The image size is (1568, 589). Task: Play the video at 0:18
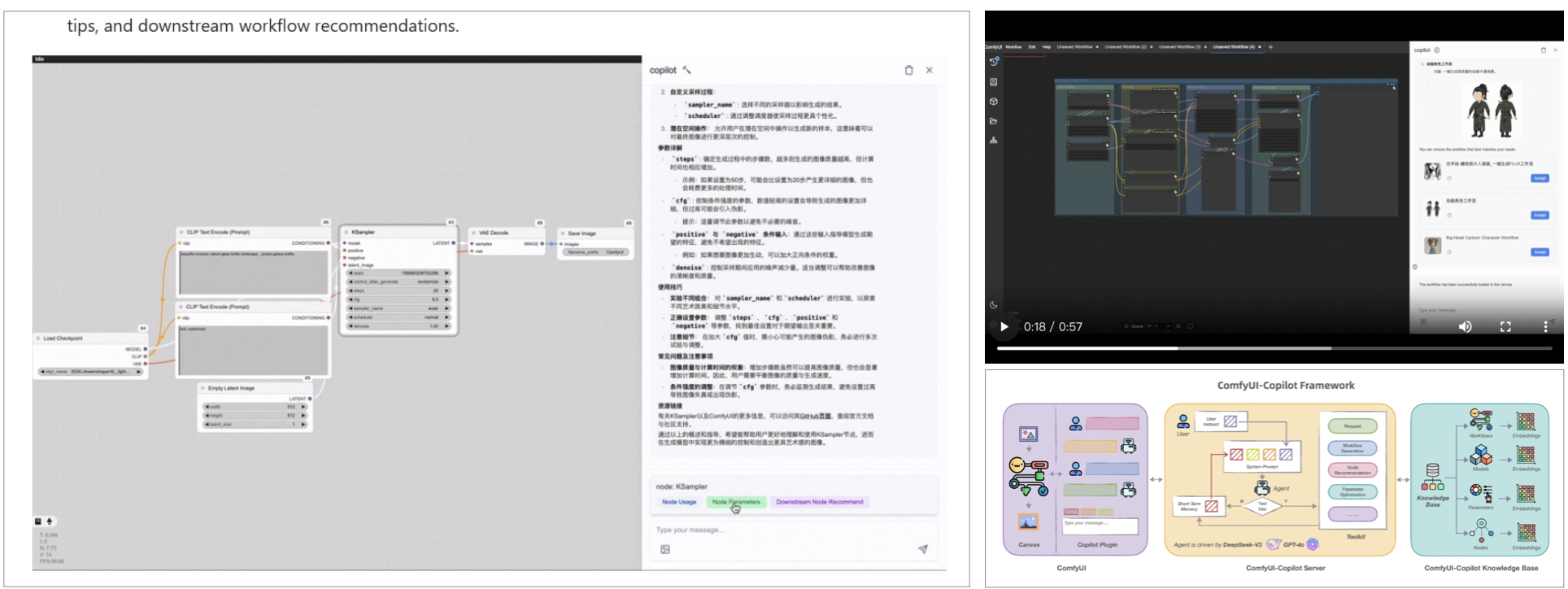pos(1004,327)
